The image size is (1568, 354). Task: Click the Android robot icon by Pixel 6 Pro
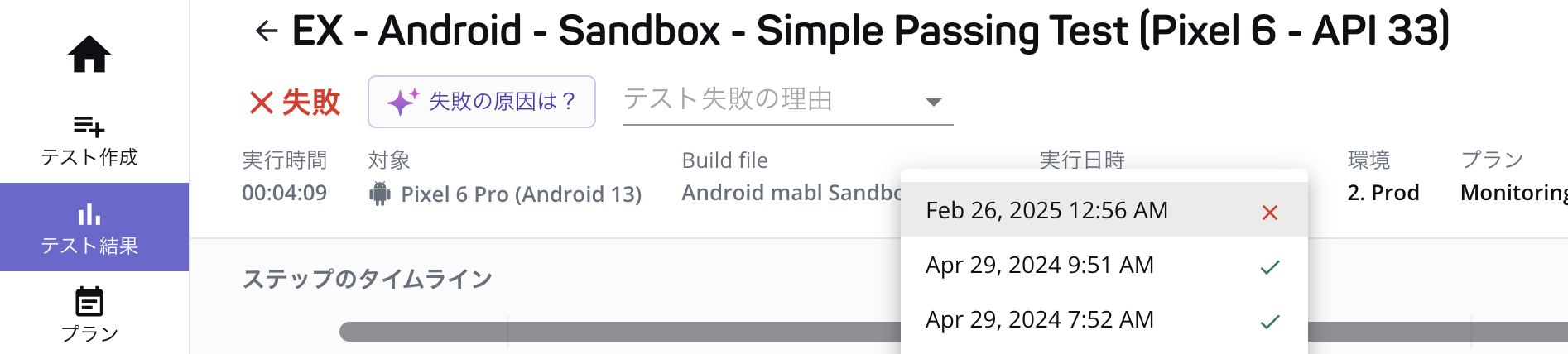click(x=380, y=194)
